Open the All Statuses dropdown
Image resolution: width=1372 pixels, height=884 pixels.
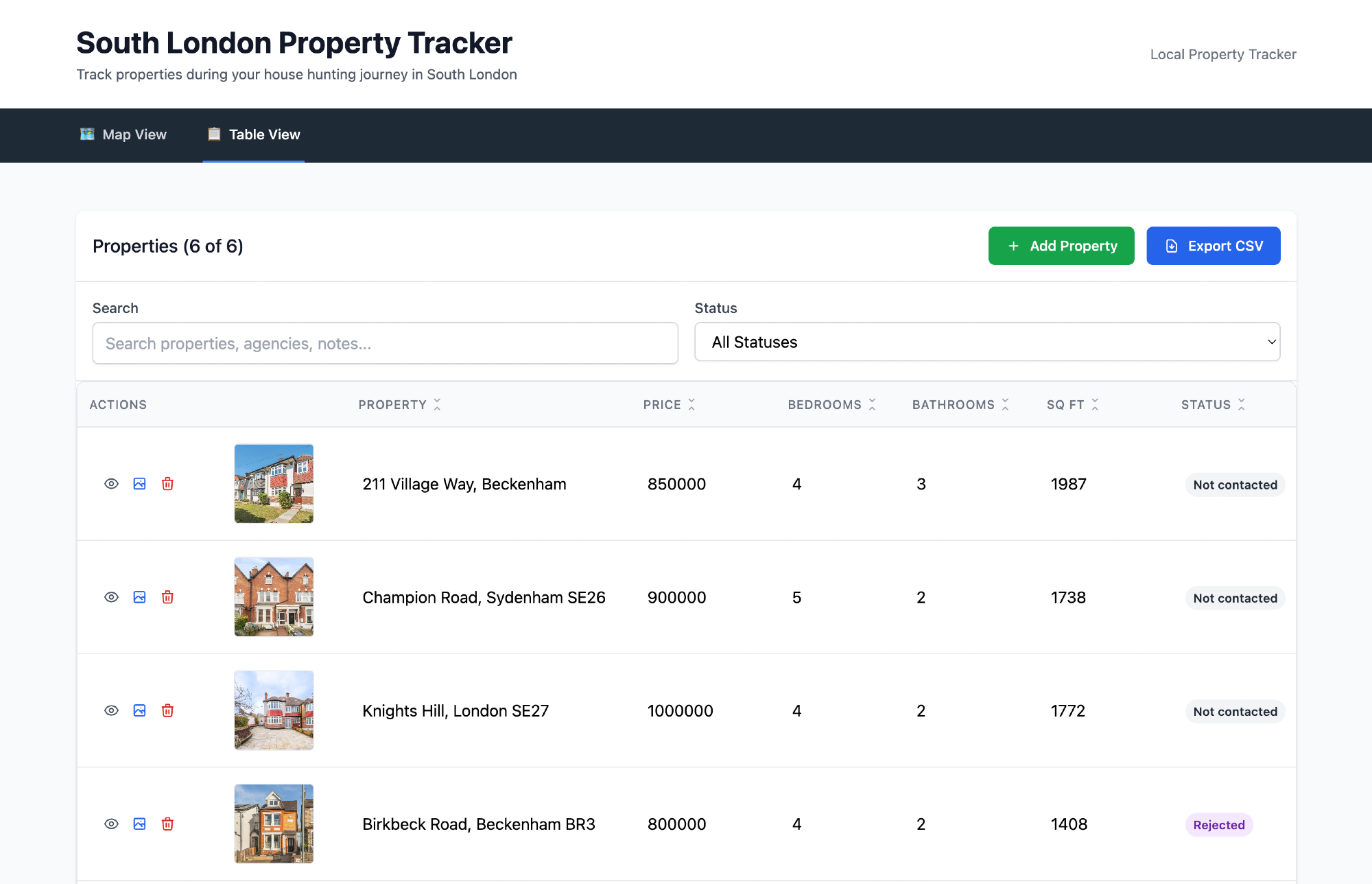(986, 342)
